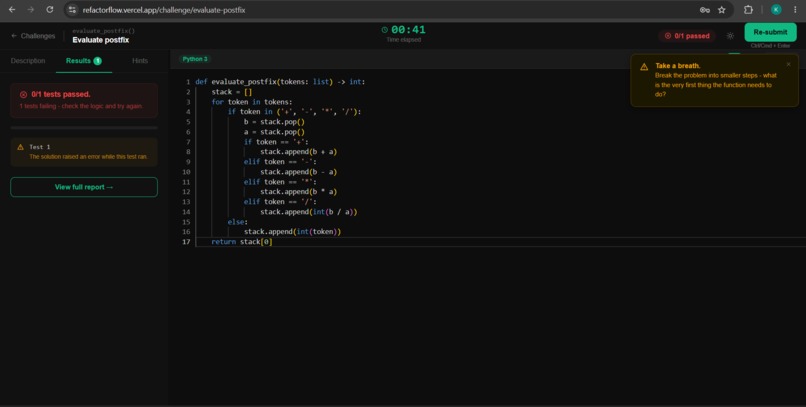The width and height of the screenshot is (806, 407).
Task: Switch to the Description tab
Action: (x=28, y=61)
